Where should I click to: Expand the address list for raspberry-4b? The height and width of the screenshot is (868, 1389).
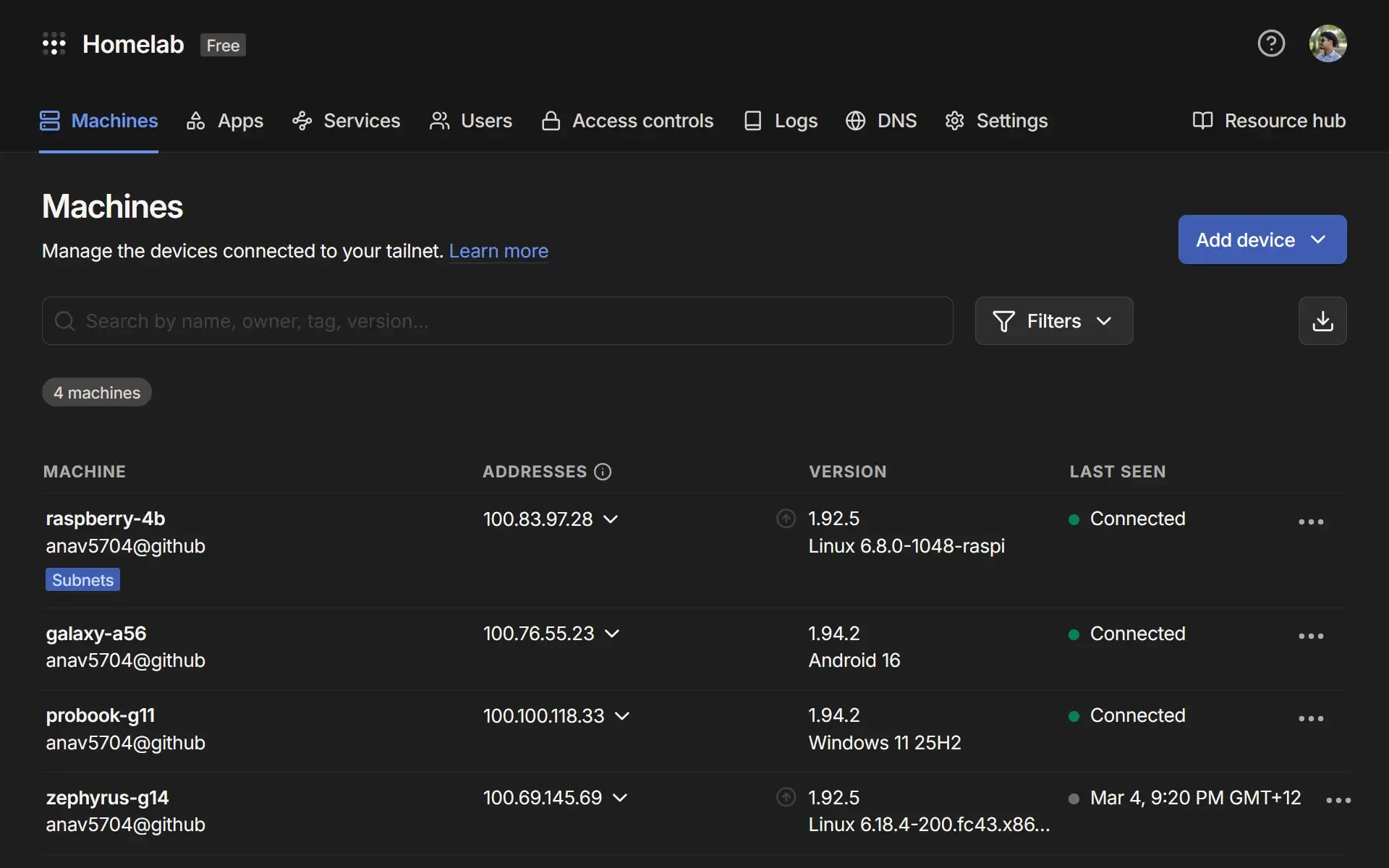(x=612, y=519)
